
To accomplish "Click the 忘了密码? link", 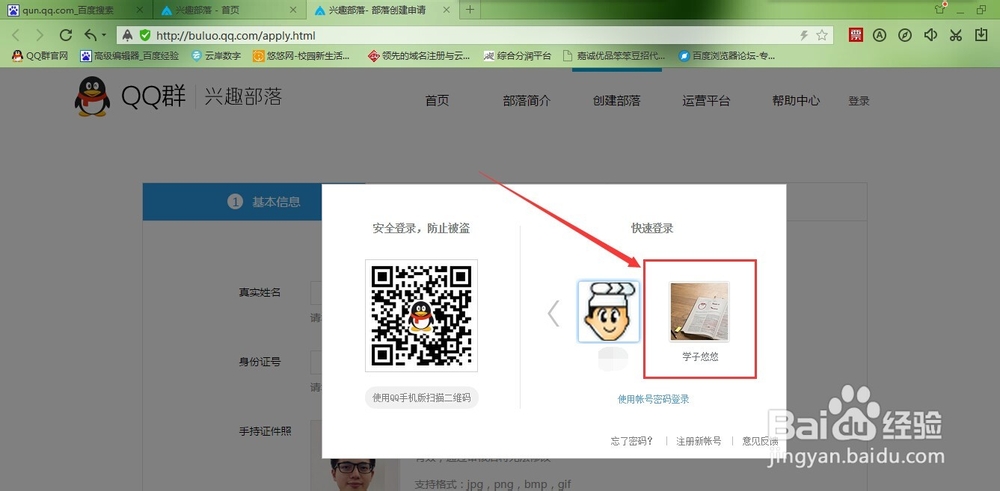I will (632, 441).
